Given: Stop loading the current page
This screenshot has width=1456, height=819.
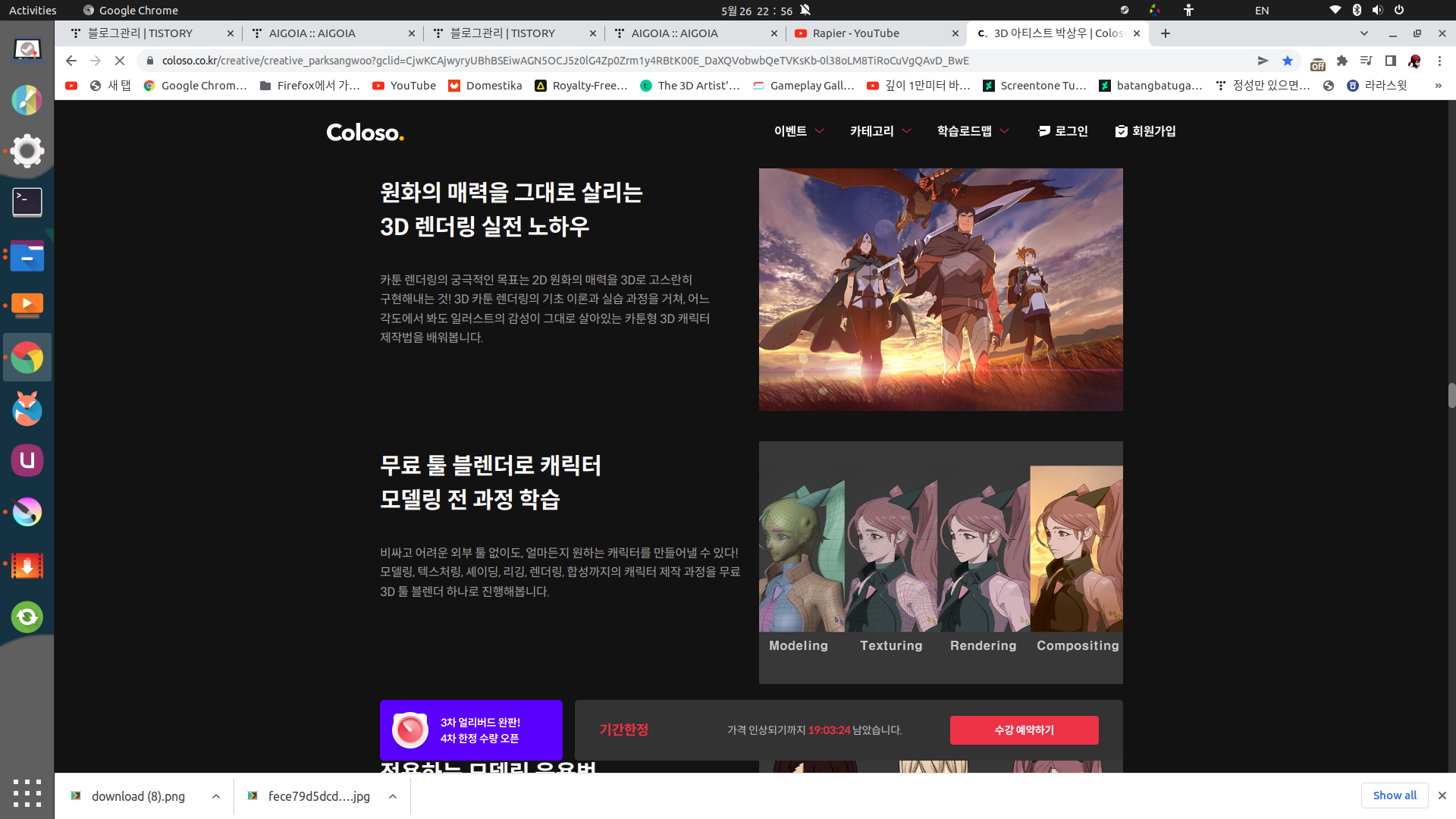Looking at the screenshot, I should (120, 61).
